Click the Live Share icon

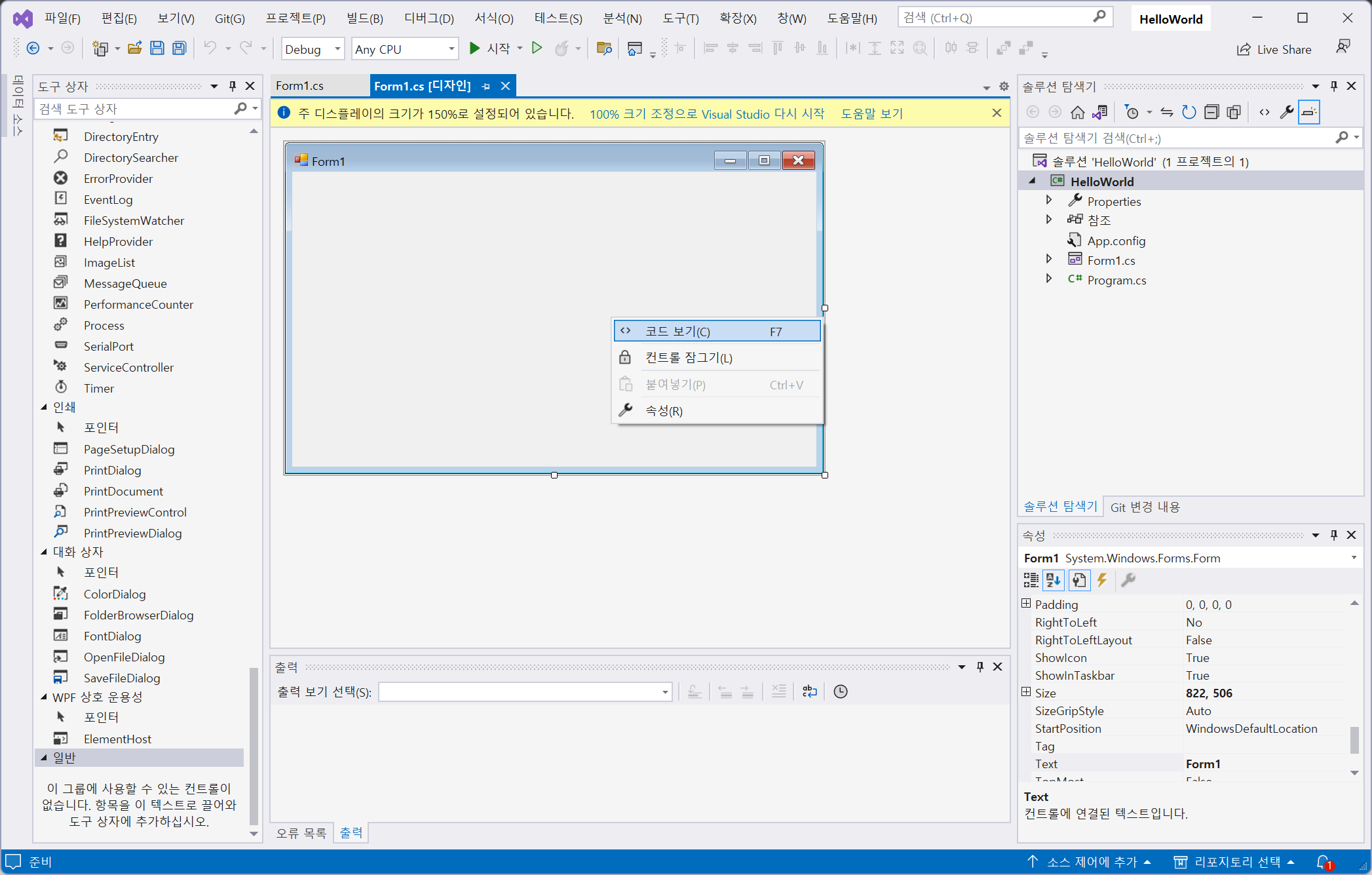(1243, 49)
